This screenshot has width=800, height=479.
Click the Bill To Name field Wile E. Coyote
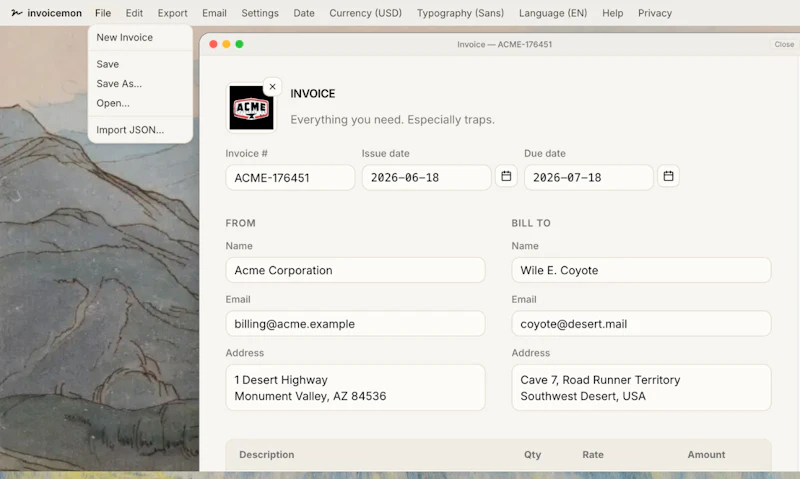pyautogui.click(x=641, y=270)
